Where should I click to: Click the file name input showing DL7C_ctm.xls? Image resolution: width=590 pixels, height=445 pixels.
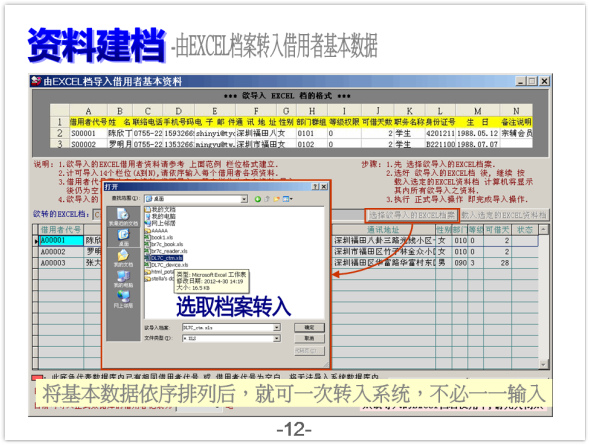coord(228,328)
